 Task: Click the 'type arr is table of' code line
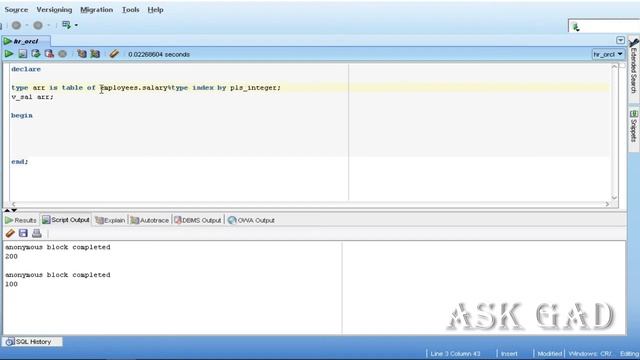146,87
